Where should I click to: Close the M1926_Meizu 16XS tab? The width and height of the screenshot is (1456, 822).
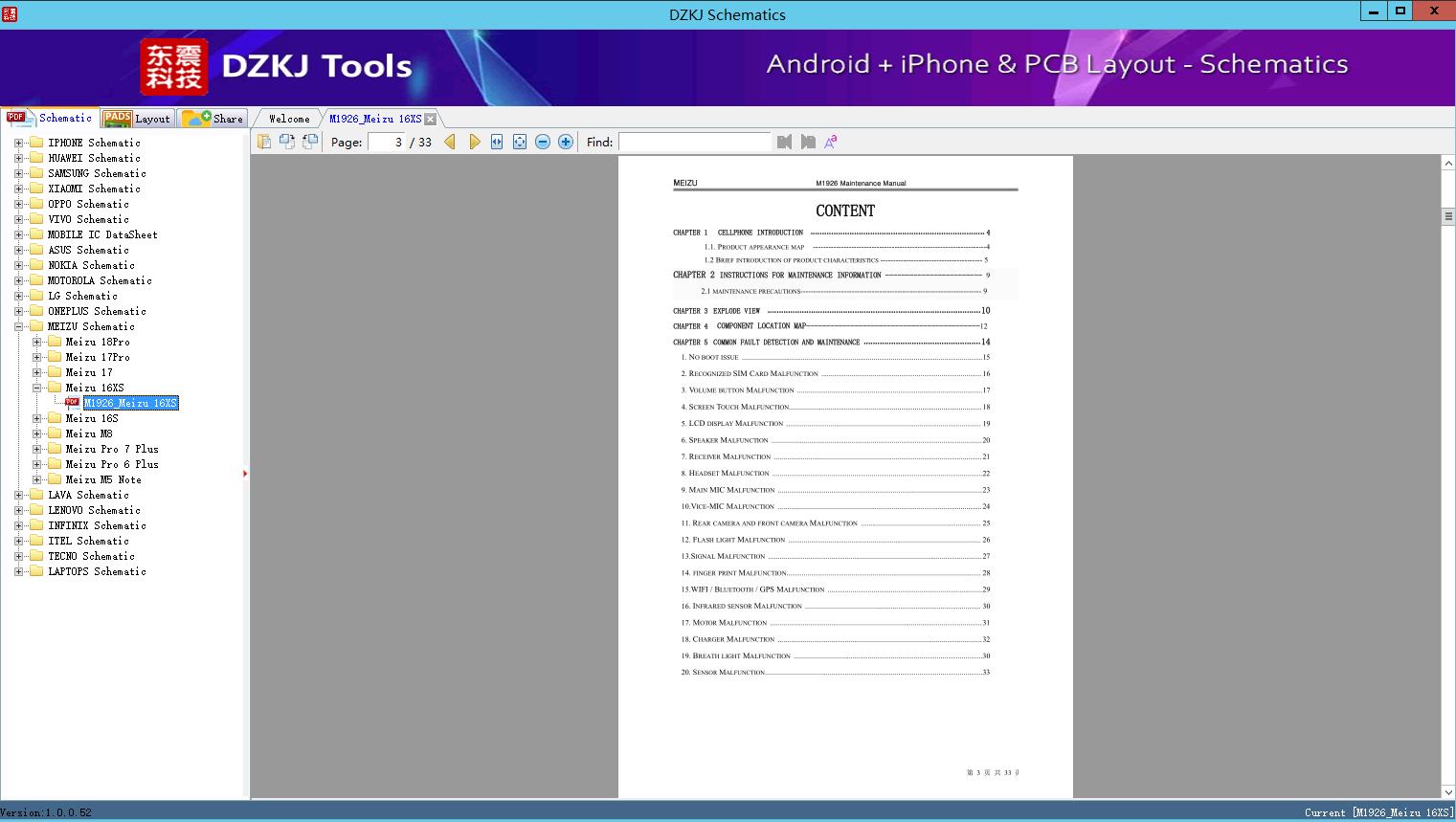pos(431,119)
